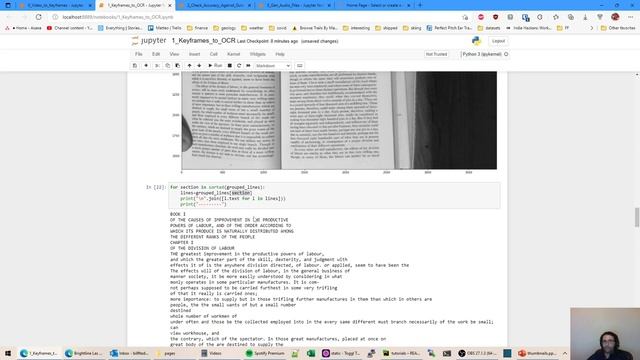
Task: Click the Logout button
Action: pos(498,41)
